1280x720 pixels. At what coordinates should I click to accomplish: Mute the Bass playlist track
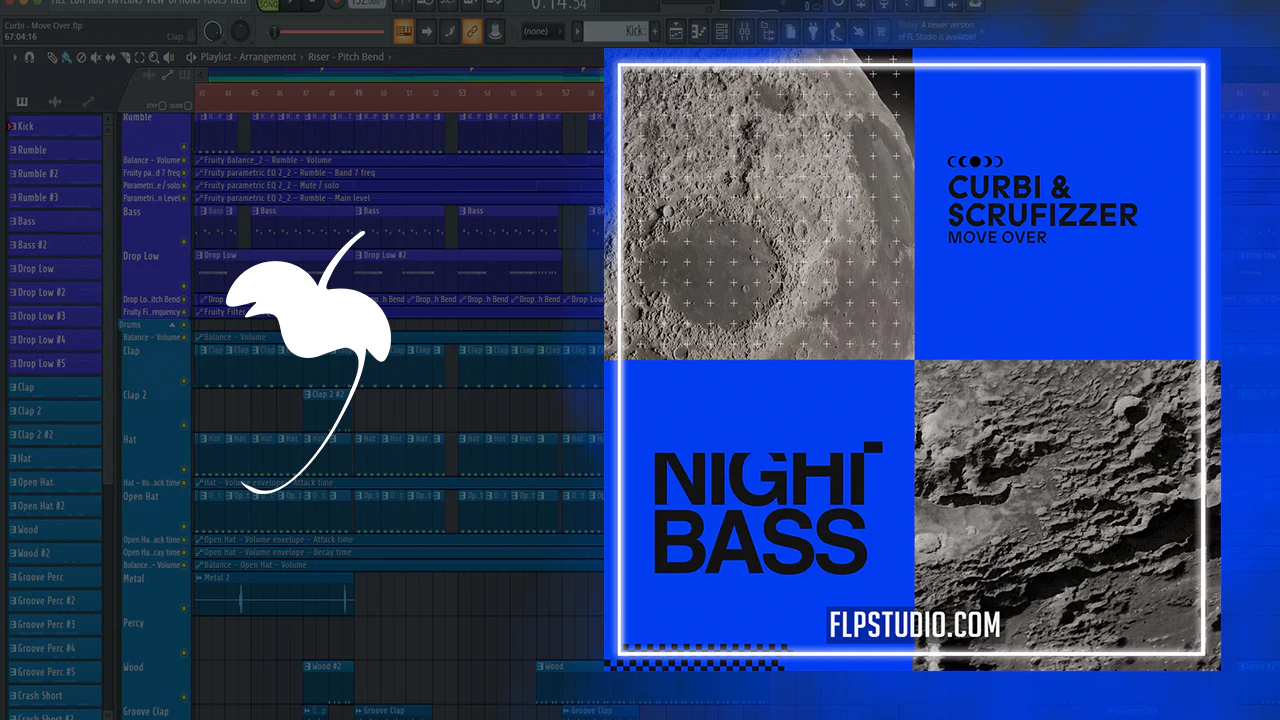(x=184, y=242)
